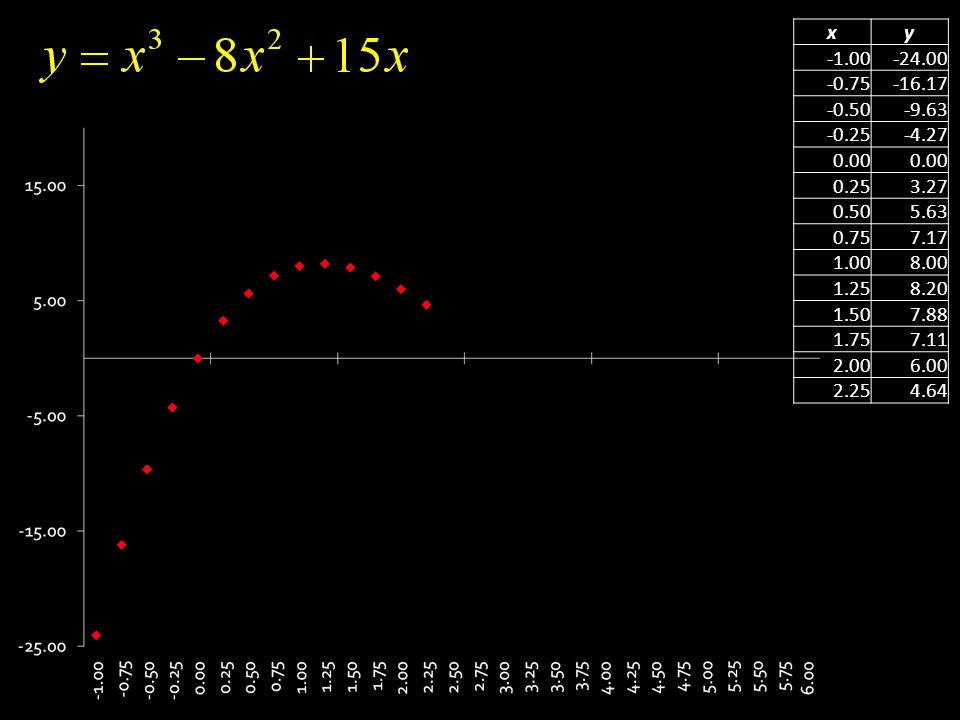Pick the table cell showing 8.00

point(909,262)
